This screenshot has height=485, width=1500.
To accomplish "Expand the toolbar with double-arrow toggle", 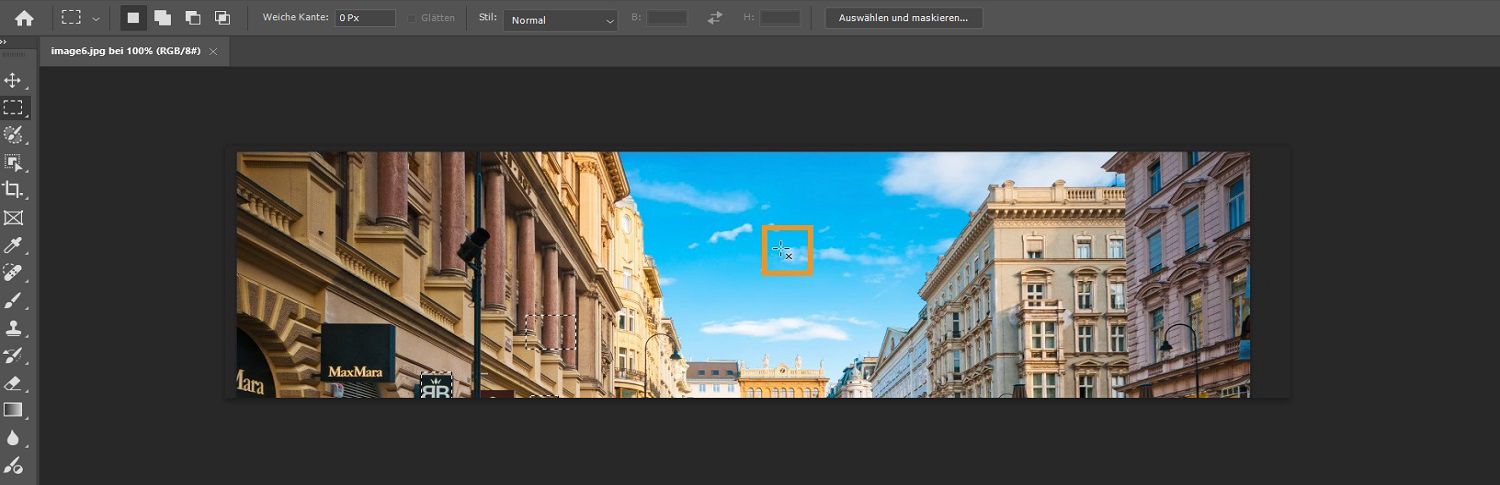I will click(4, 41).
